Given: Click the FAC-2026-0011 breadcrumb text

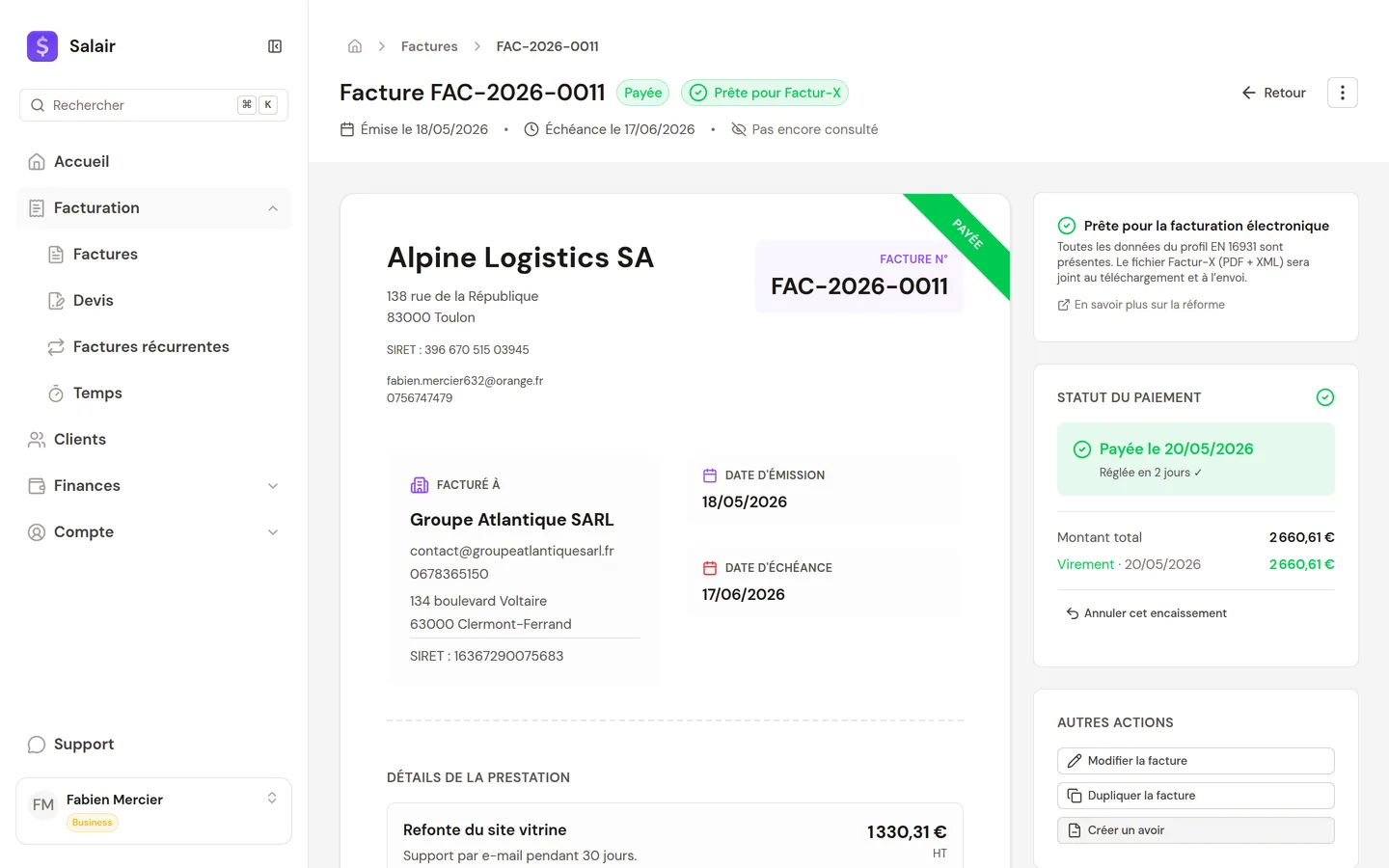Looking at the screenshot, I should pos(547,46).
